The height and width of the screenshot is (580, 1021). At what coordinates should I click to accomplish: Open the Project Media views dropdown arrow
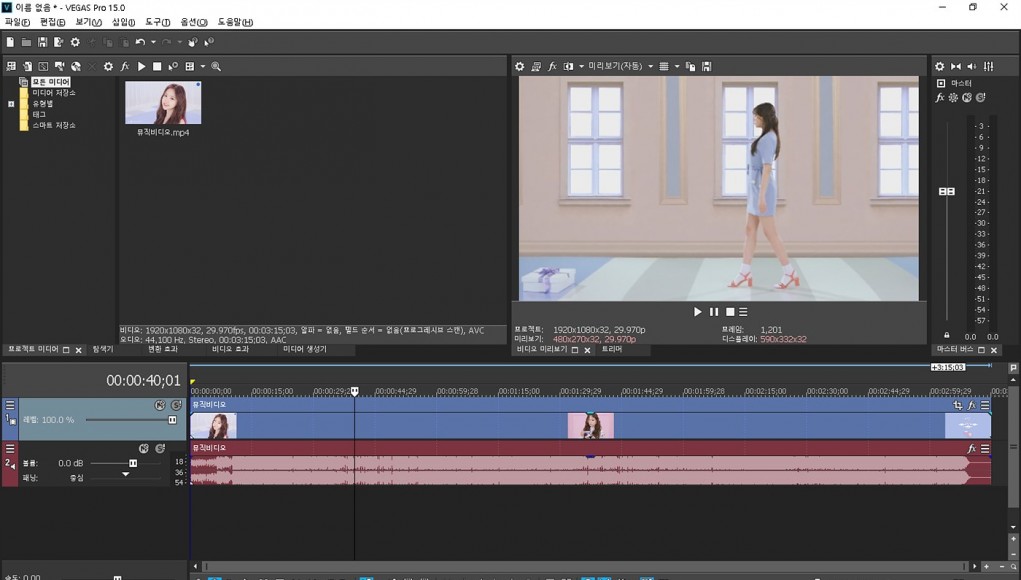click(203, 66)
